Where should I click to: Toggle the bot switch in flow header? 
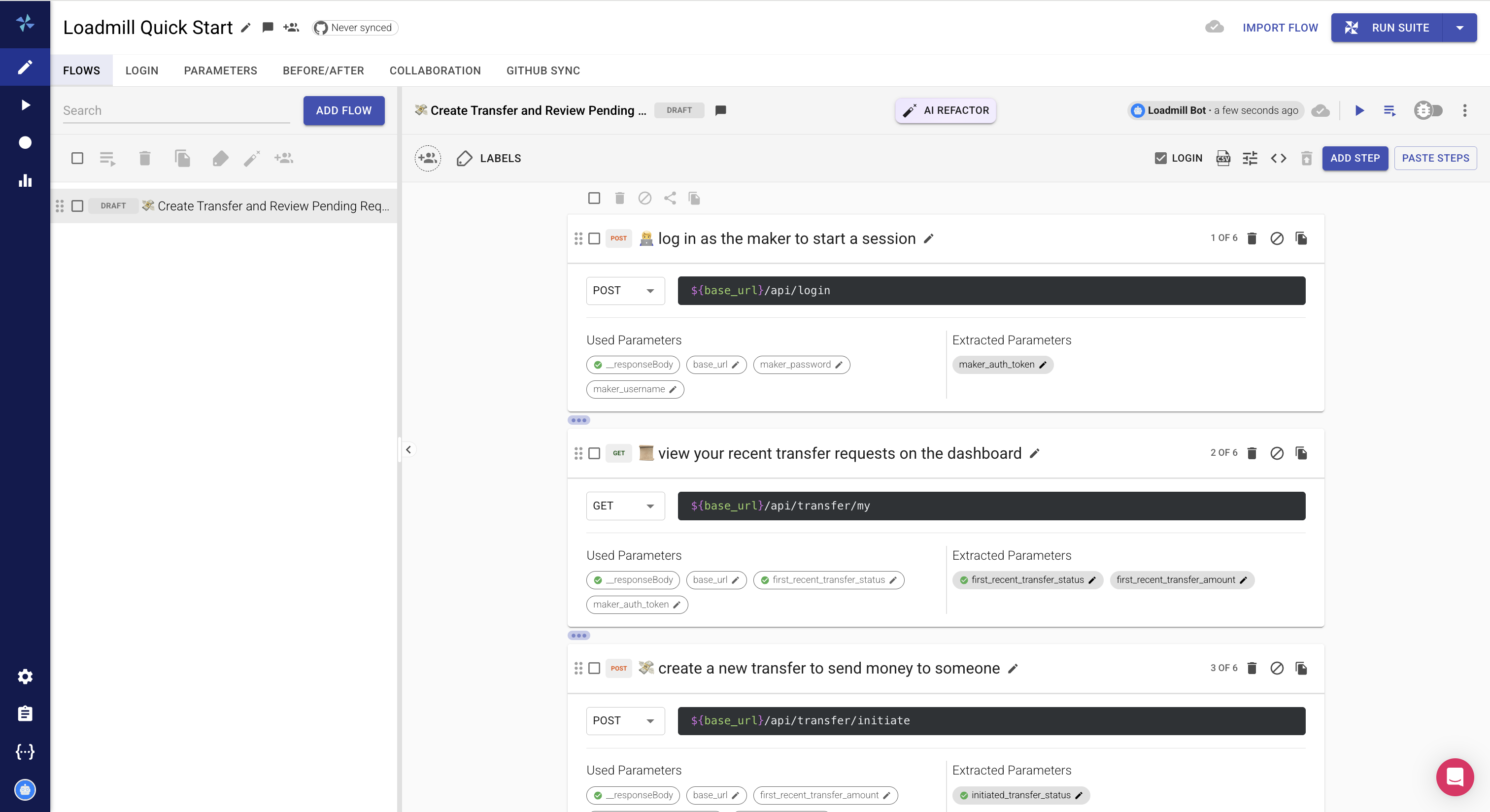pos(1428,110)
